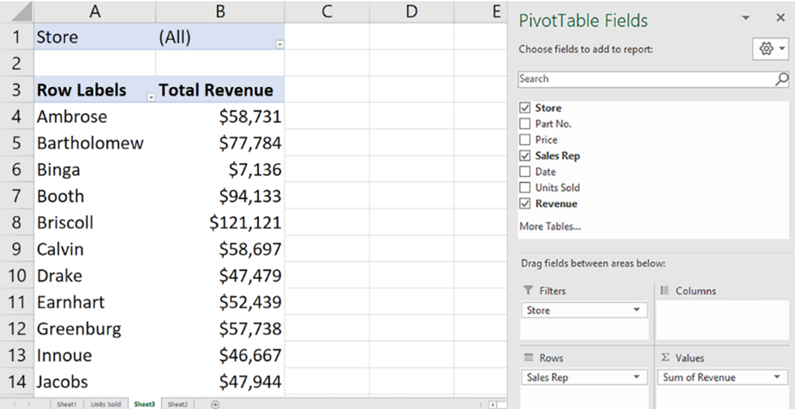Click the Values sigma icon

(666, 358)
